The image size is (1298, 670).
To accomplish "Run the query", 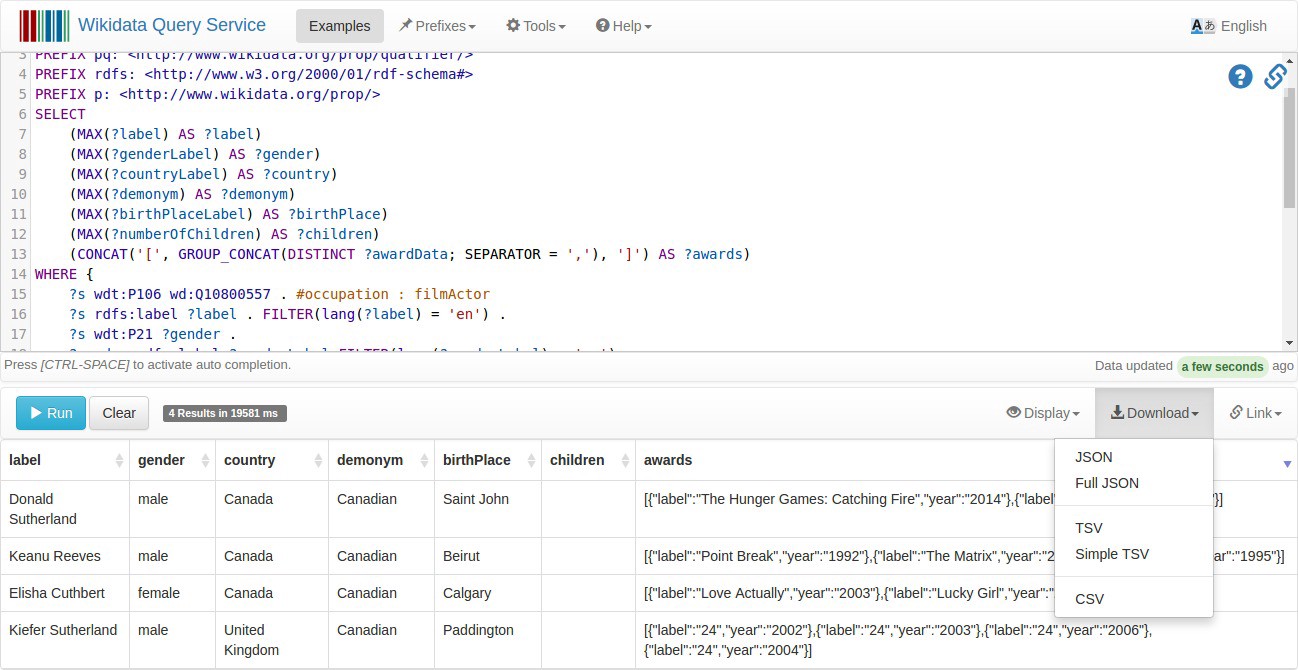I will (x=50, y=413).
